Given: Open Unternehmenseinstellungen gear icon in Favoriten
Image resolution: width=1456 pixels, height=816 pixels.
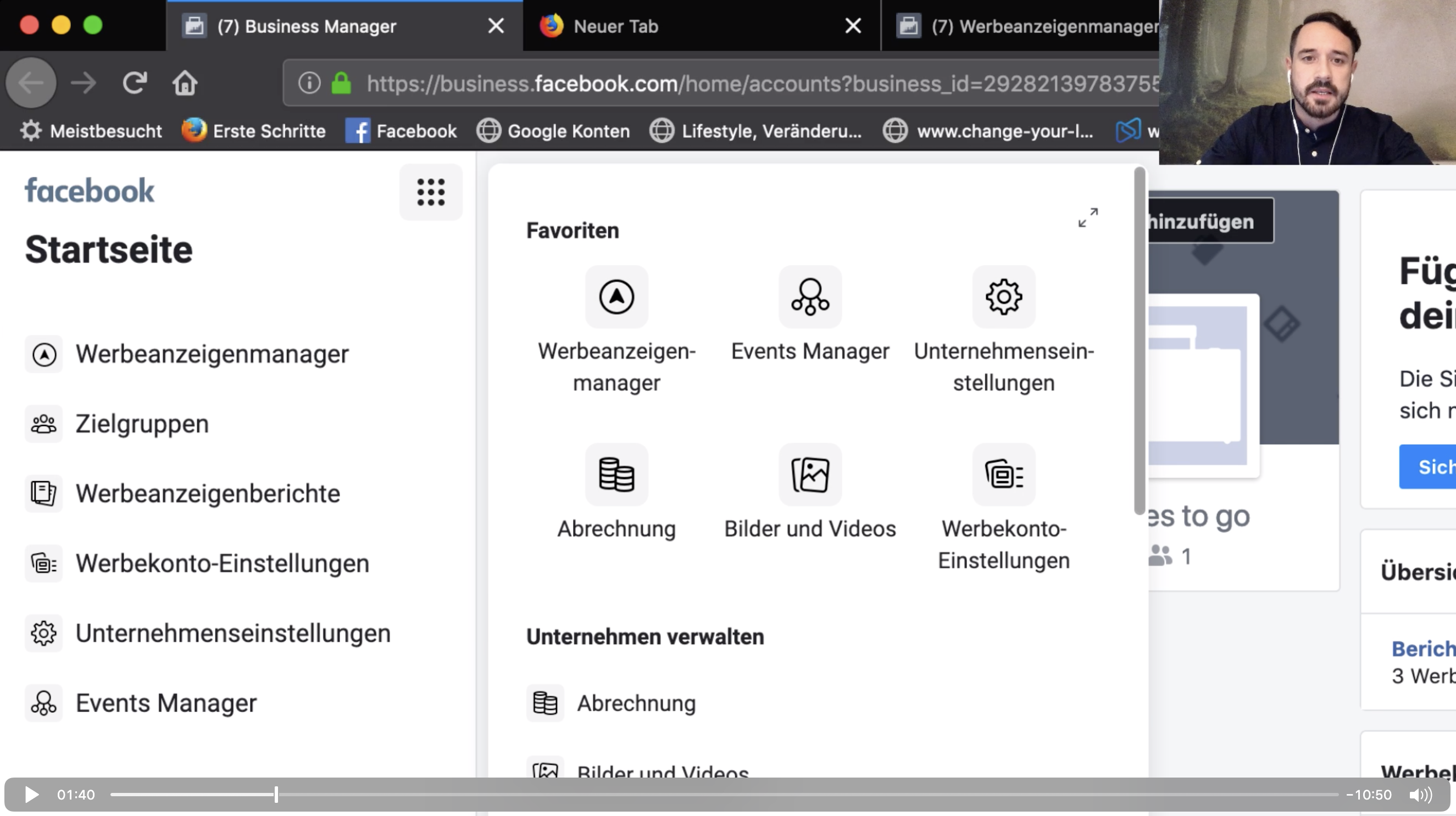Looking at the screenshot, I should (1004, 297).
